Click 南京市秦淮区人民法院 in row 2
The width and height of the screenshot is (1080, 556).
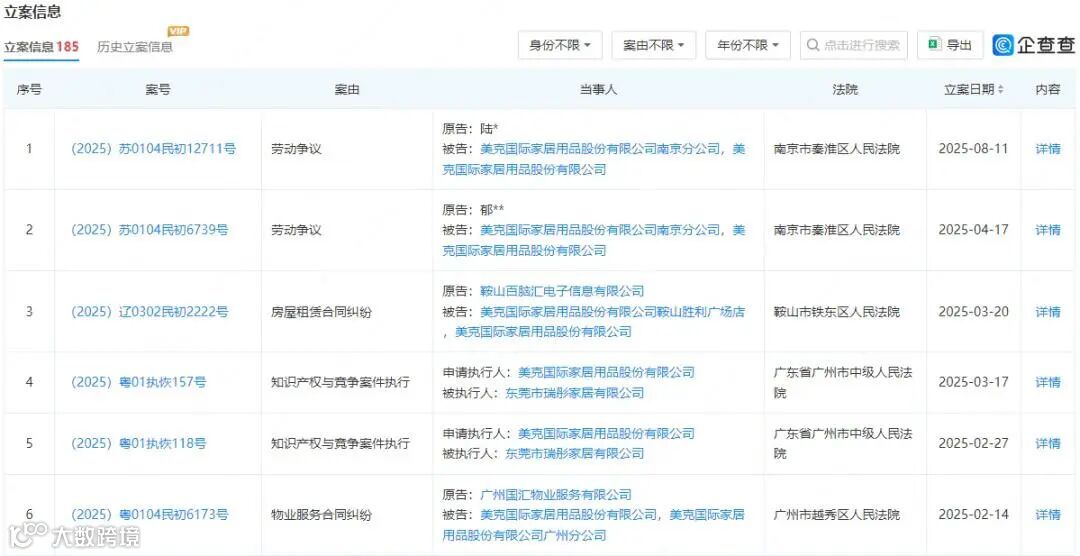pos(836,229)
